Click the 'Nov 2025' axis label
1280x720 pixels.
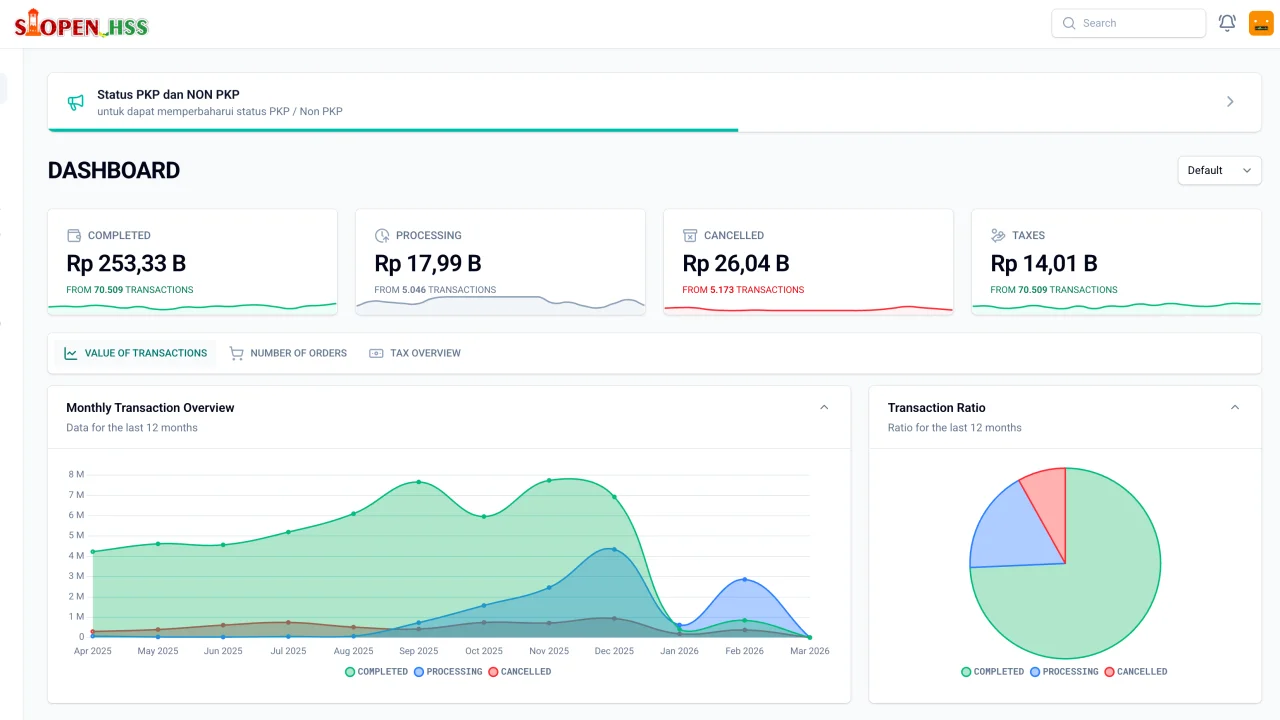(x=549, y=651)
